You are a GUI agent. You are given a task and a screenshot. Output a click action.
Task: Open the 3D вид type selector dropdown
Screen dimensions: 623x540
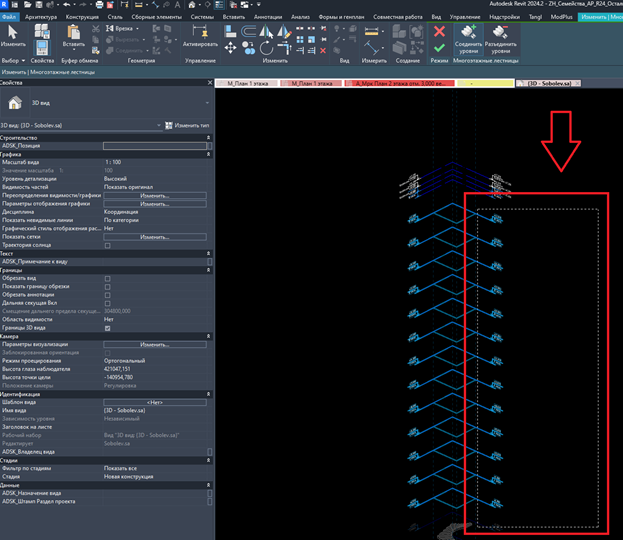(207, 103)
